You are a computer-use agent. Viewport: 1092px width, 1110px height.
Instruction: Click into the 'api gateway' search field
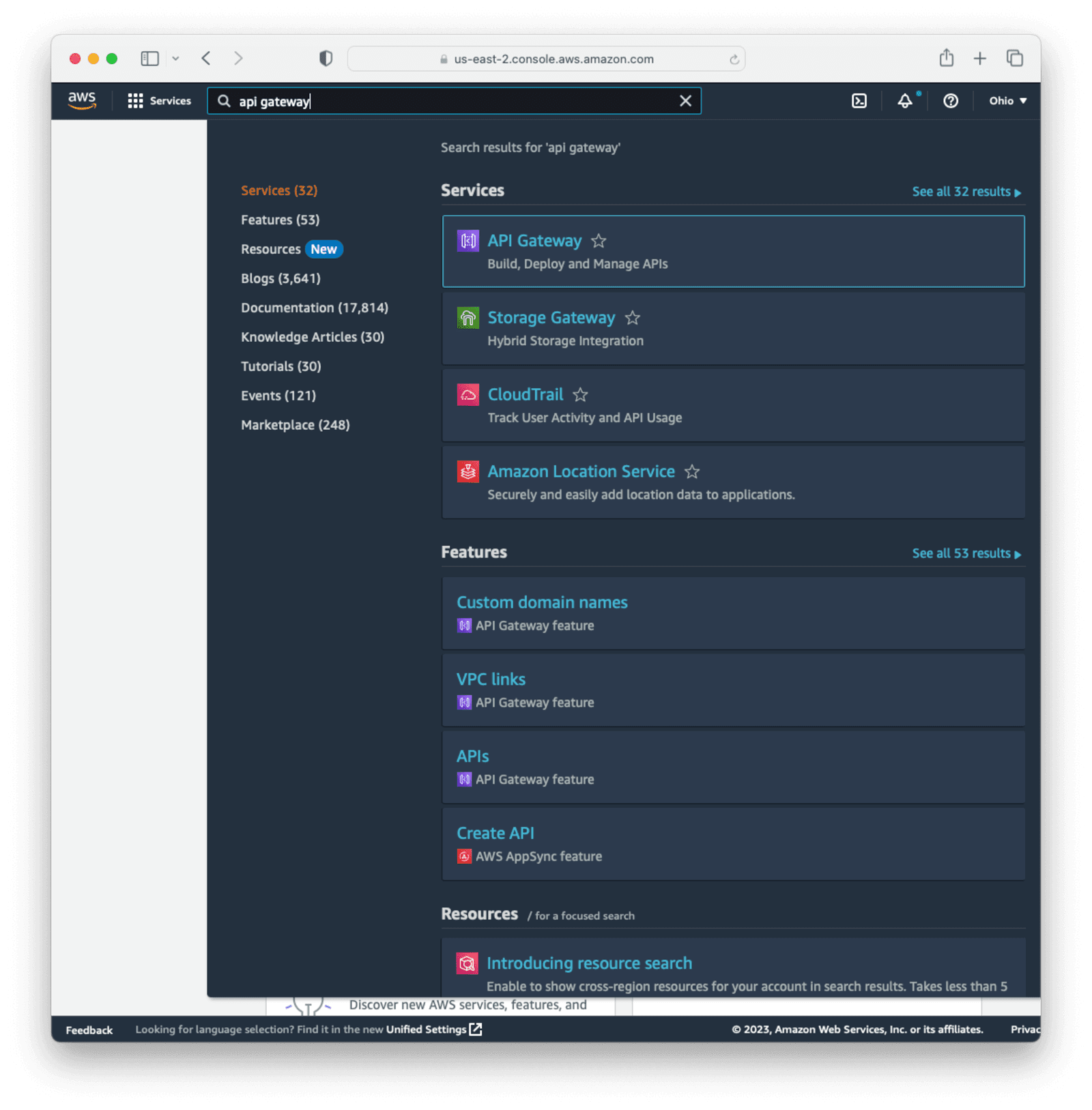(453, 101)
